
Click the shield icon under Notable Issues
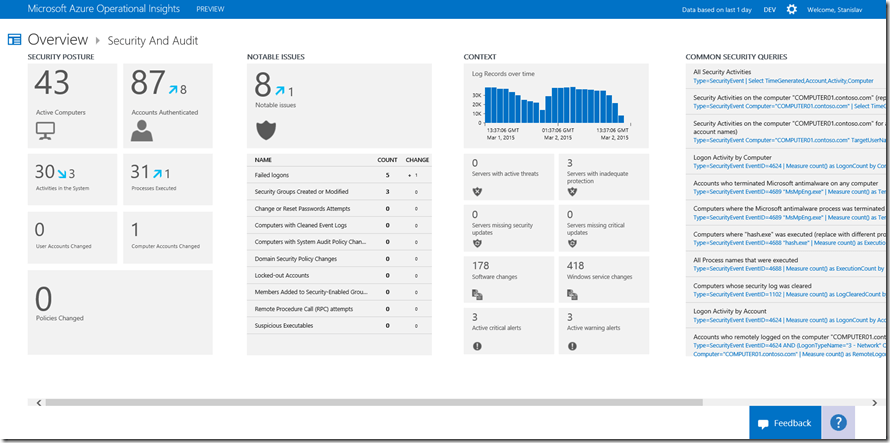pos(266,129)
